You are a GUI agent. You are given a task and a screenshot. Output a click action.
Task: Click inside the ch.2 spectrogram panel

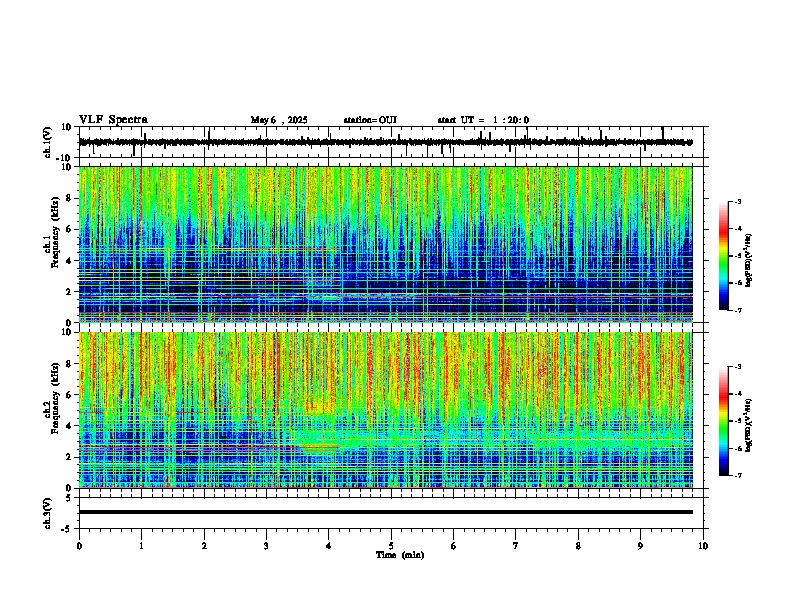click(385, 410)
